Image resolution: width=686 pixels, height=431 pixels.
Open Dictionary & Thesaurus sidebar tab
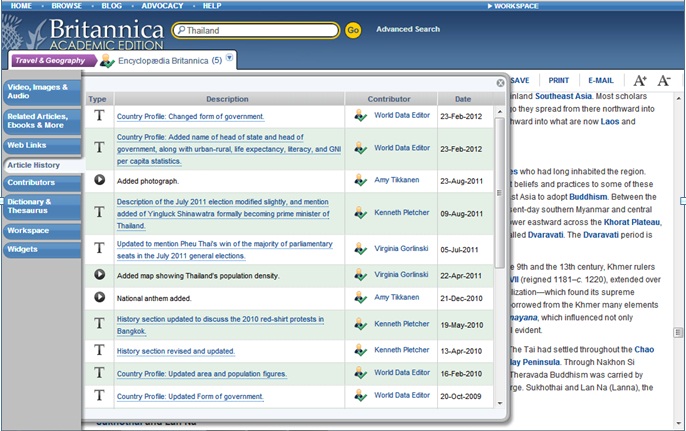click(42, 206)
